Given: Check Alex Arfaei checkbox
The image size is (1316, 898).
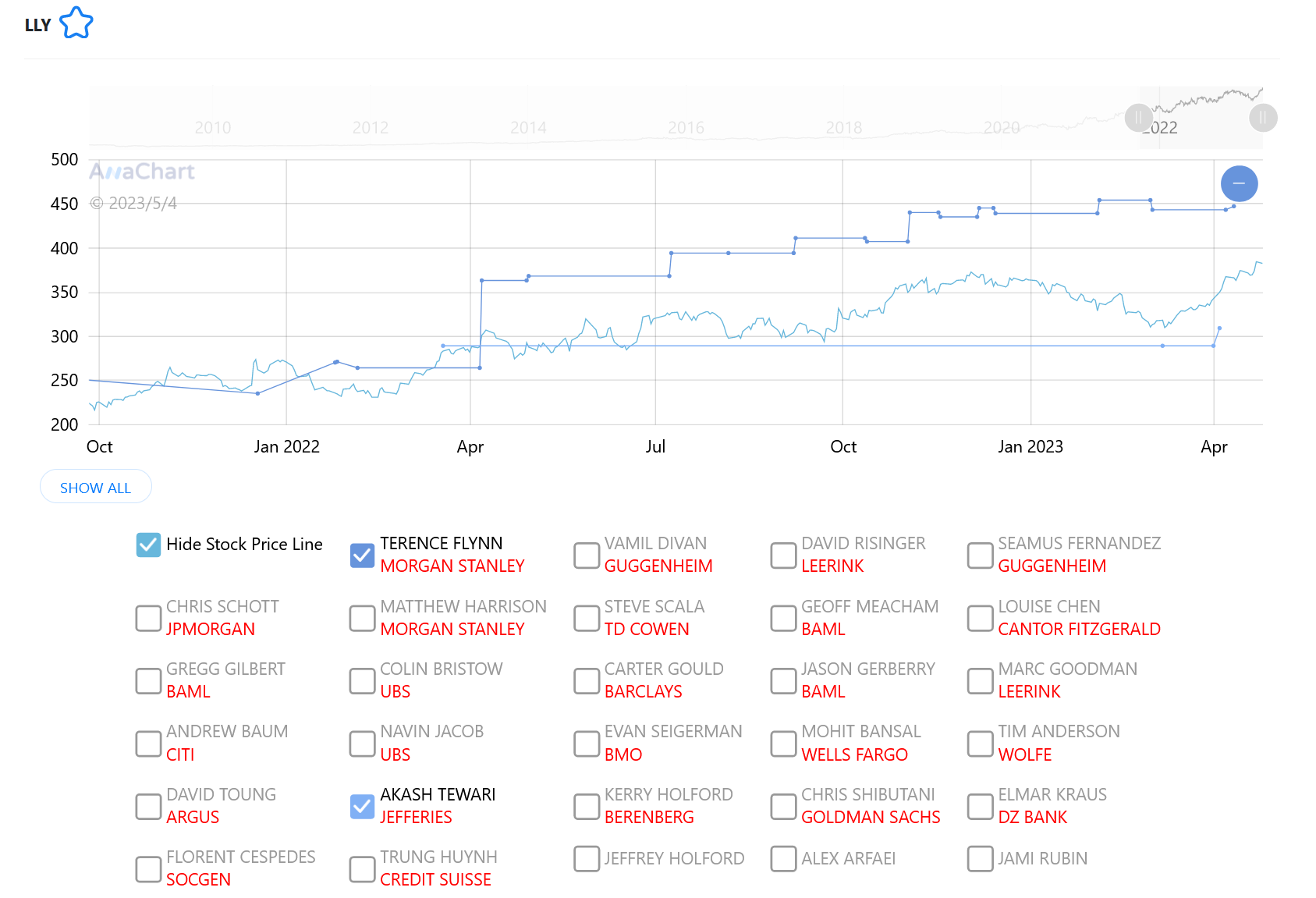Looking at the screenshot, I should [783, 858].
